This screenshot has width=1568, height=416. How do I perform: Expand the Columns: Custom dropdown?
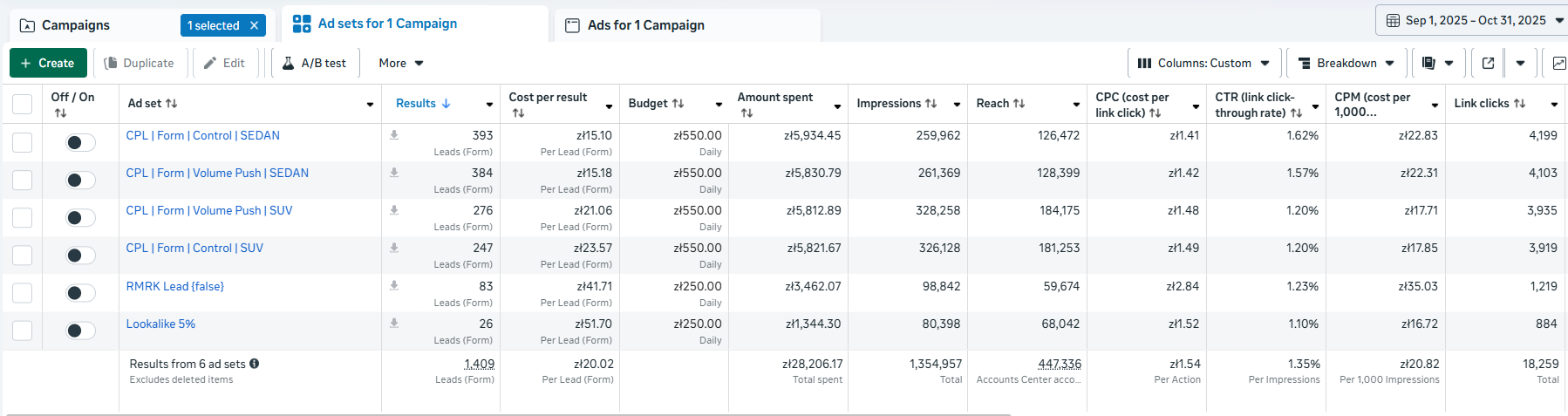(1204, 63)
